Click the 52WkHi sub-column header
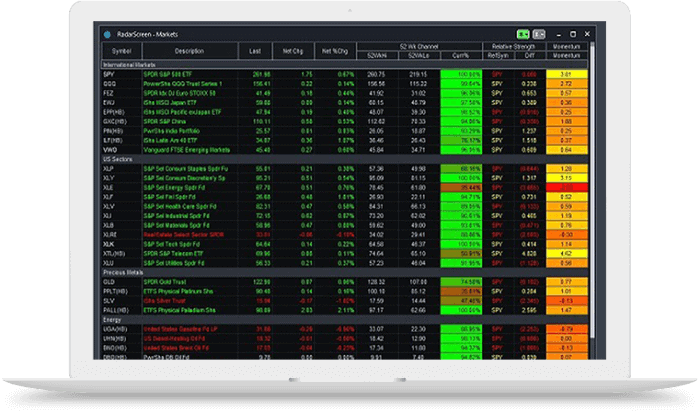Screen dimensions: 700x413 click(x=377, y=55)
